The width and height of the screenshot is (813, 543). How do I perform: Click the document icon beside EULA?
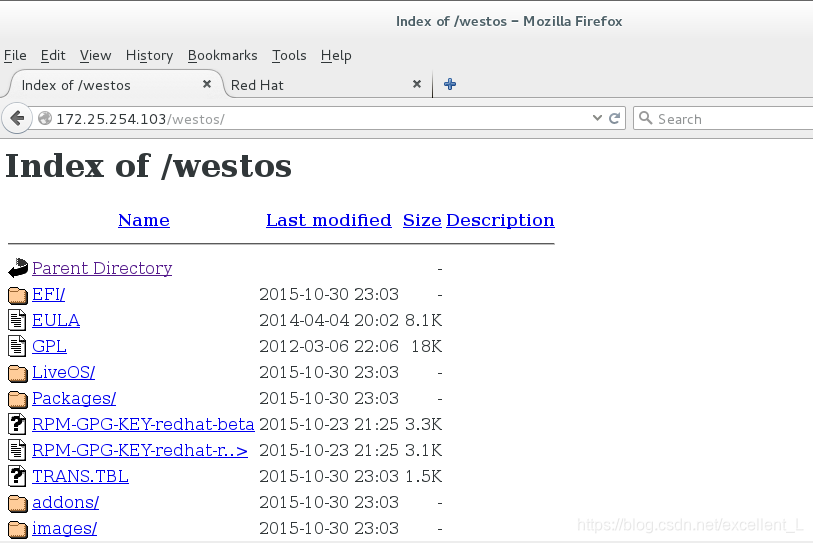click(17, 320)
